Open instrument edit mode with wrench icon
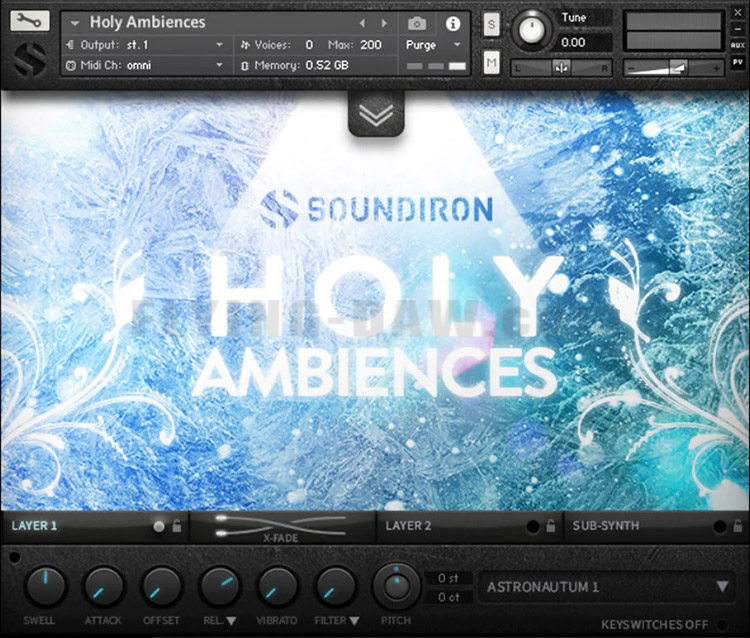The width and height of the screenshot is (750, 638). (30, 21)
